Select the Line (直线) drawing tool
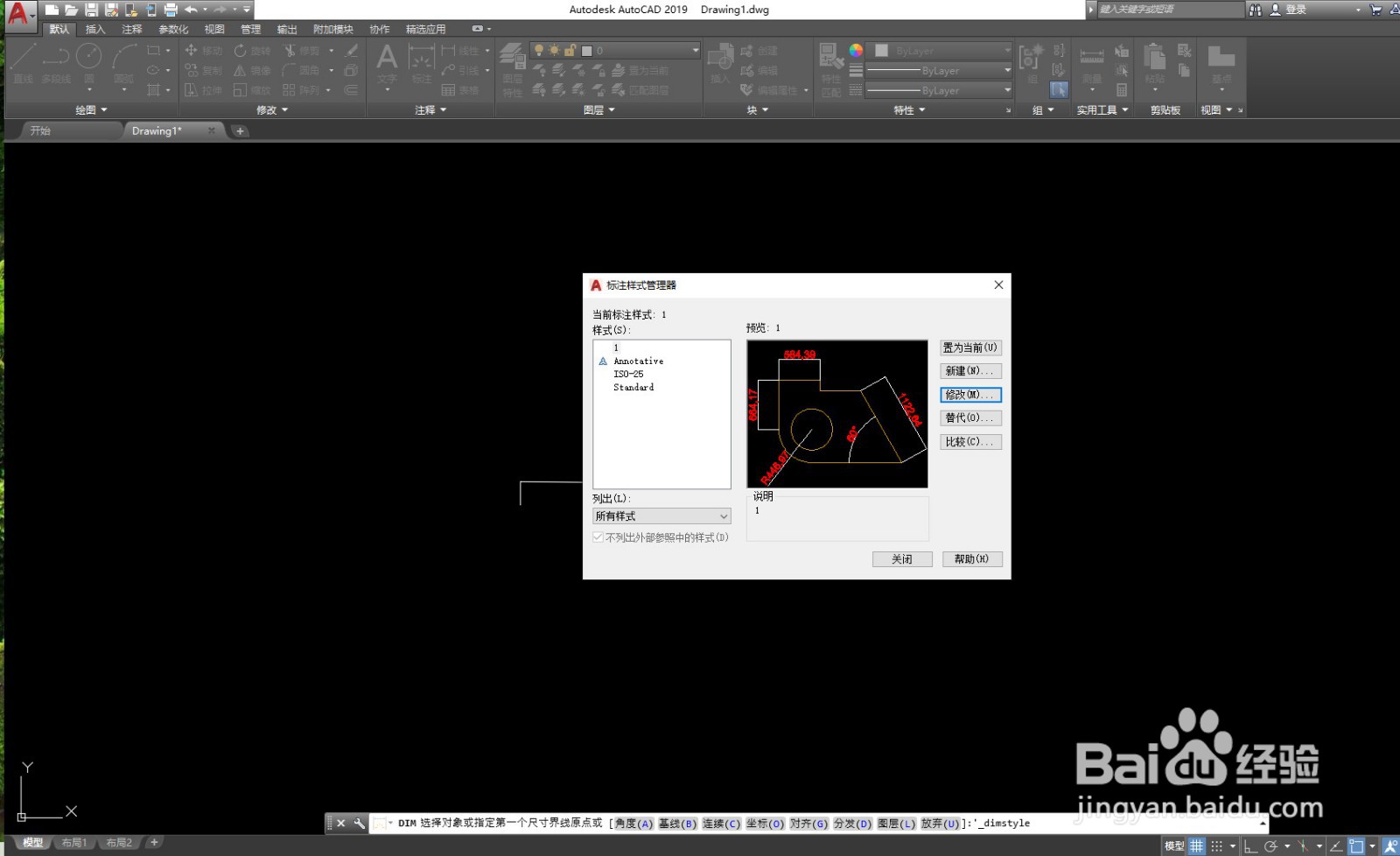 (x=23, y=63)
